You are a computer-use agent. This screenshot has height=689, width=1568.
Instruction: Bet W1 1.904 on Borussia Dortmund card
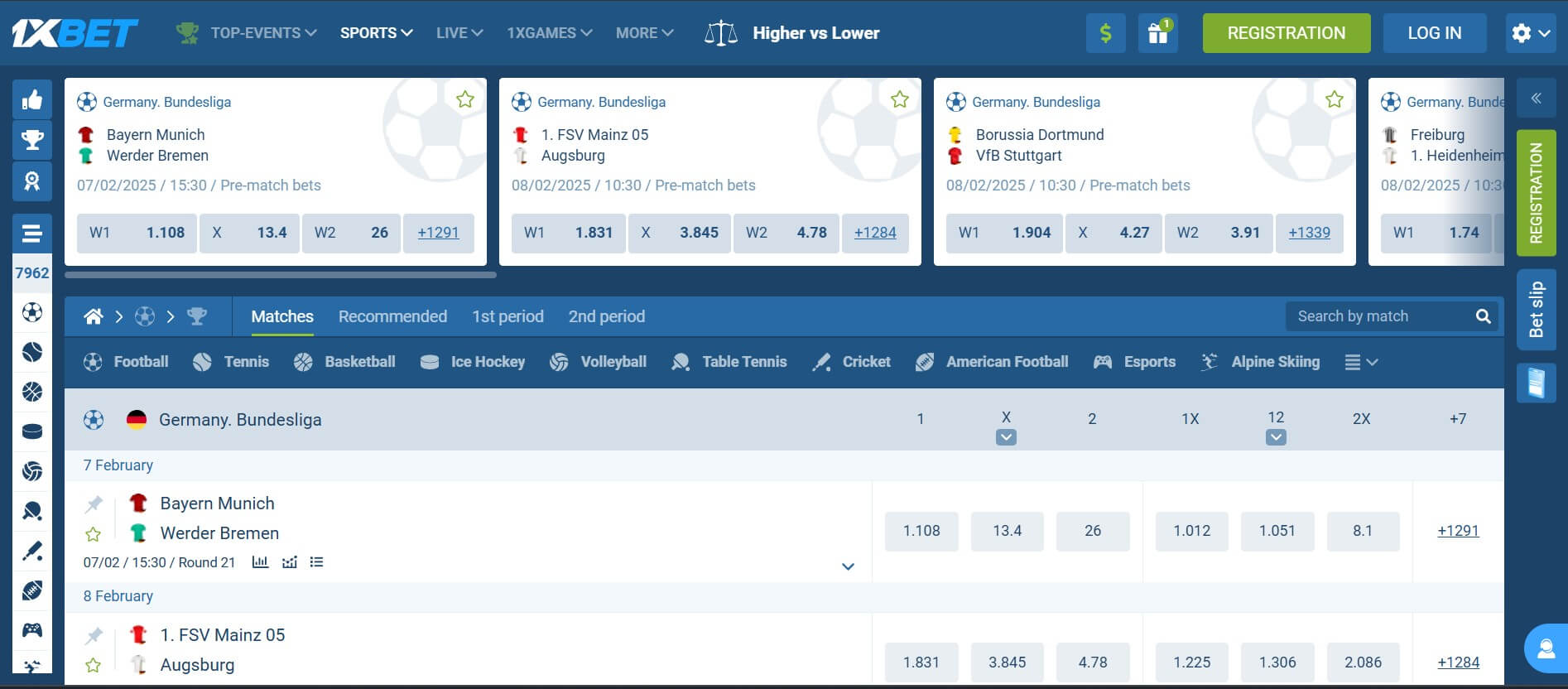click(x=1004, y=233)
